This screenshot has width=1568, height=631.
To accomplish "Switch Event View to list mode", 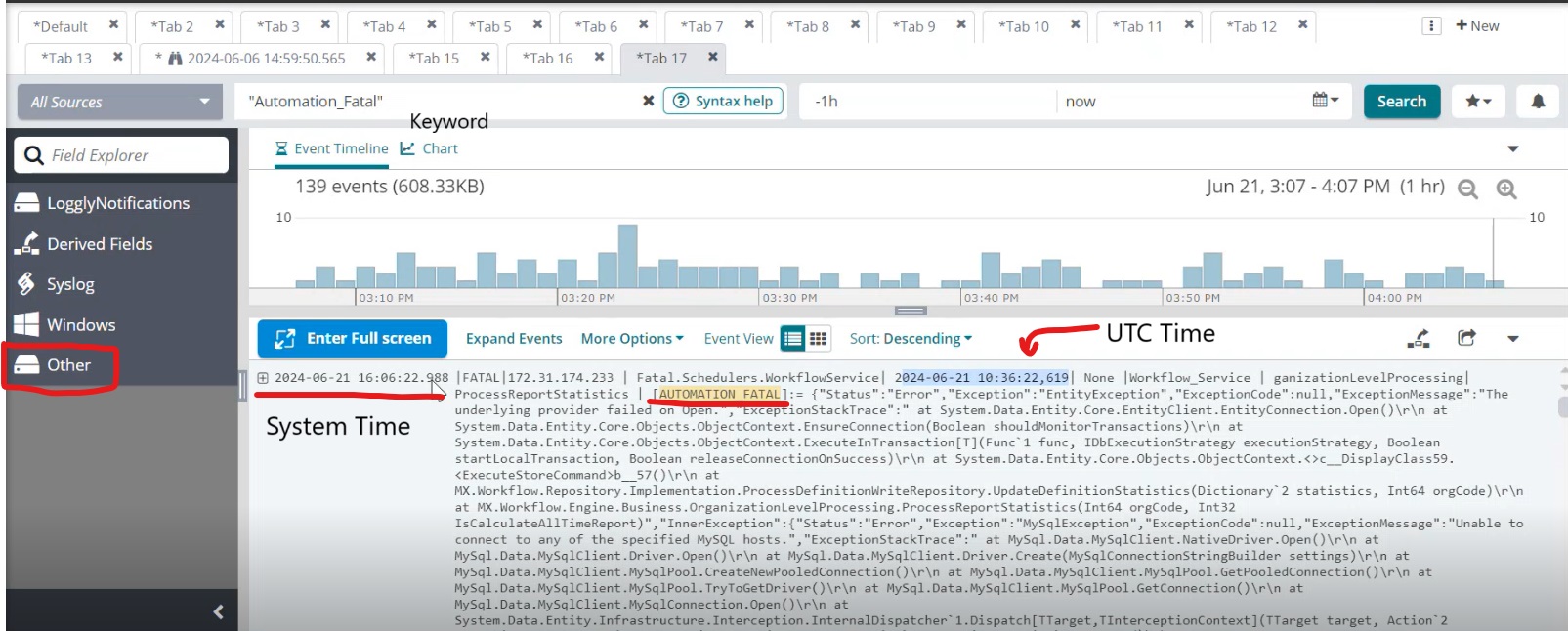I will (793, 339).
